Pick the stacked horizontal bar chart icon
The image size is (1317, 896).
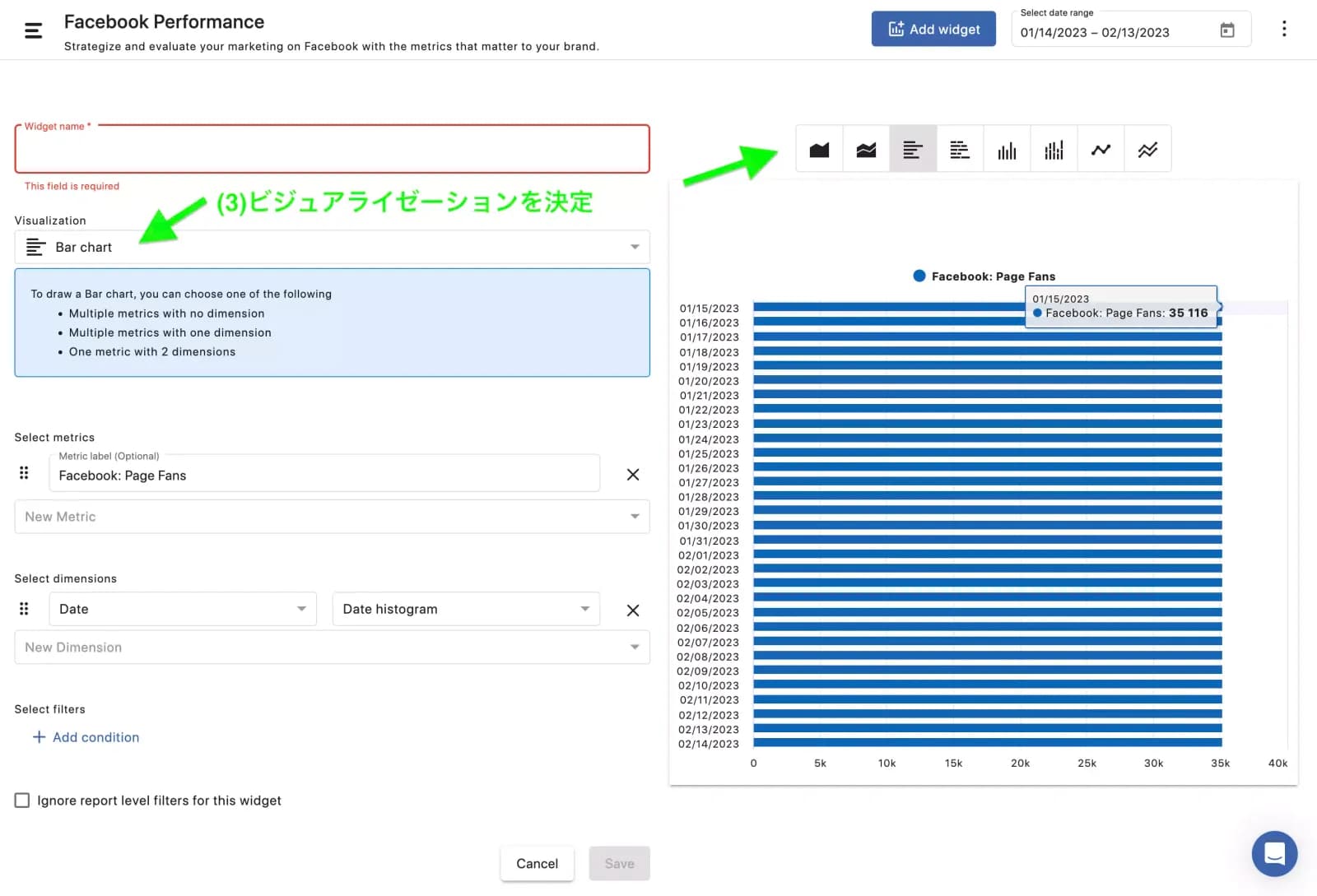(960, 150)
